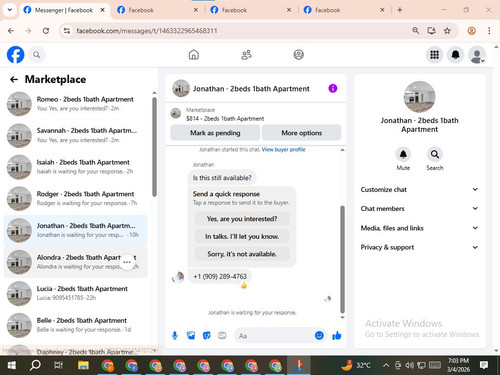Open Windows Task View

pyautogui.click(x=59, y=366)
